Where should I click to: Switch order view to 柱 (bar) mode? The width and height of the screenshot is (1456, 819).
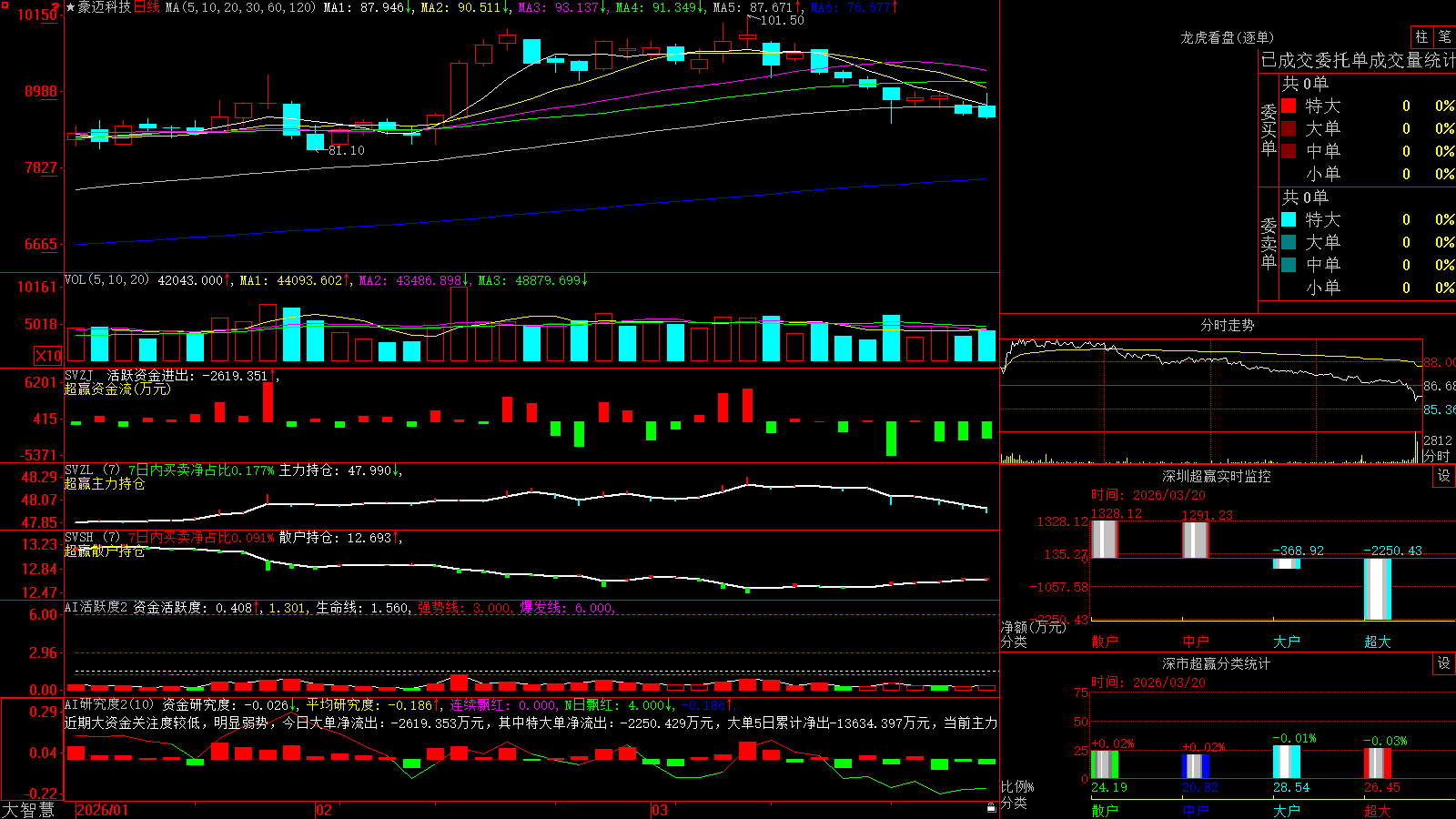[1421, 37]
